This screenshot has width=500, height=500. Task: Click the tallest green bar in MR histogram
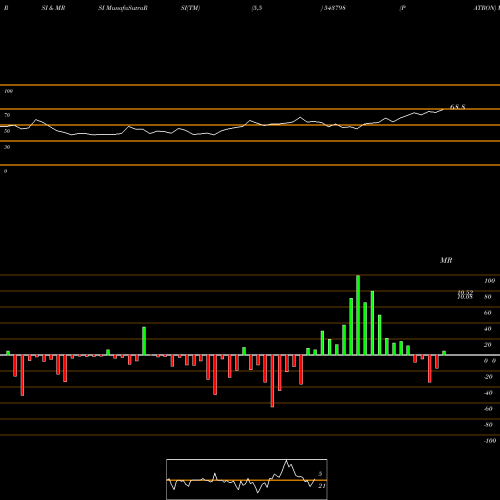(x=358, y=315)
